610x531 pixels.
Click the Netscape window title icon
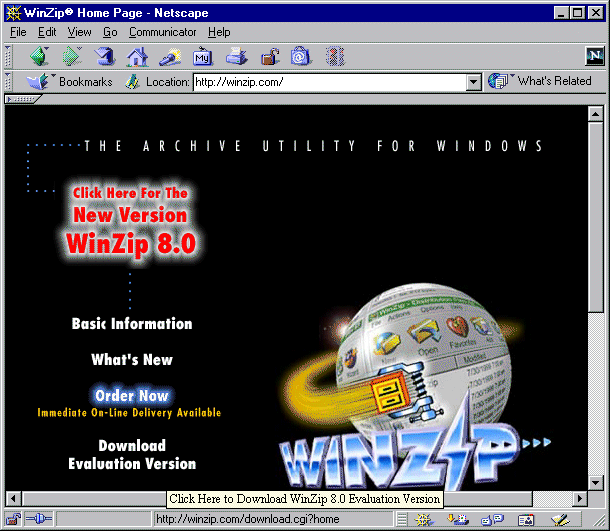(13, 13)
